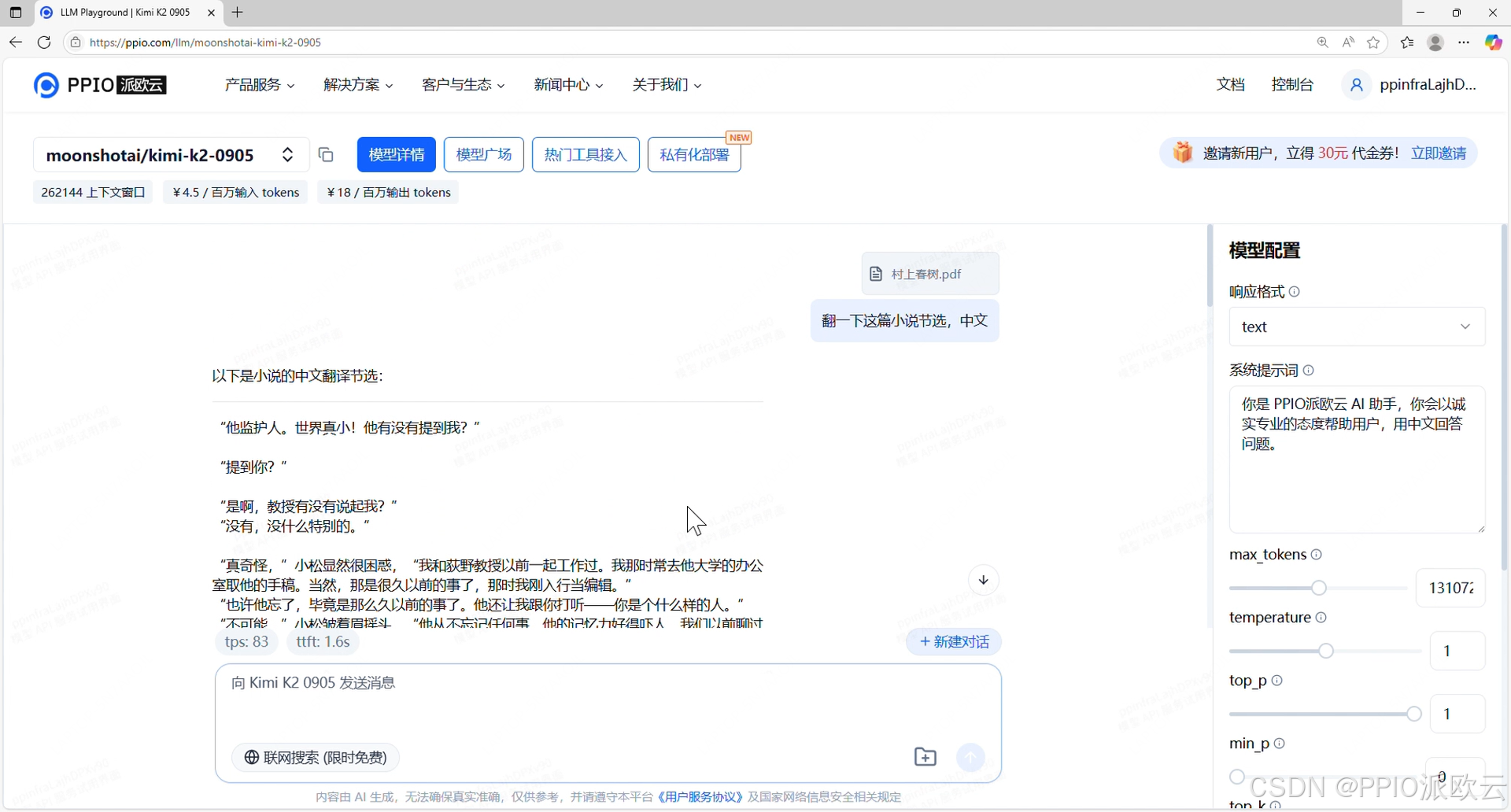The width and height of the screenshot is (1511, 812).
Task: Copy the model name with the copy icon
Action: pos(326,155)
